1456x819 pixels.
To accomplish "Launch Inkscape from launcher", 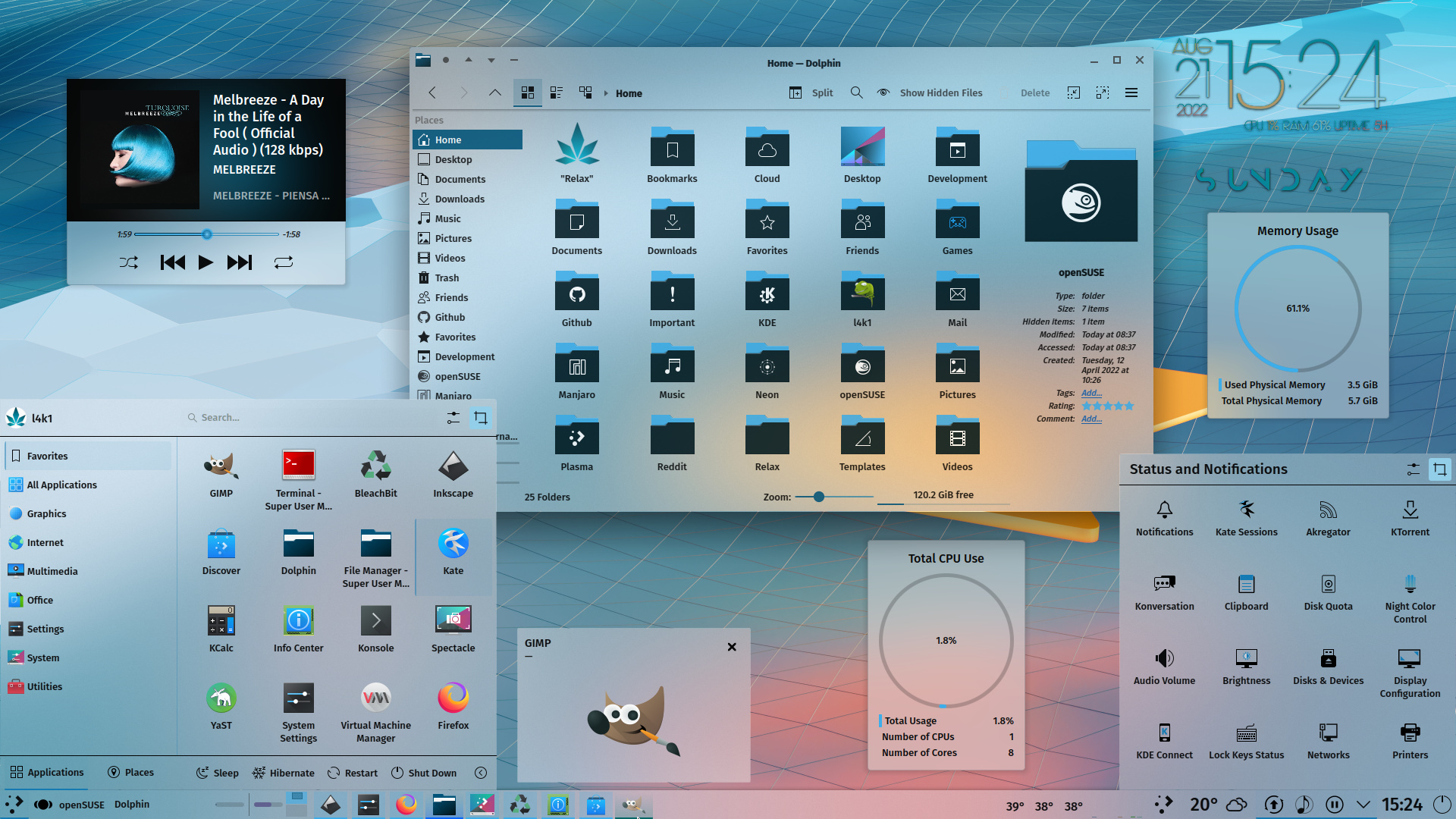I will [x=453, y=474].
